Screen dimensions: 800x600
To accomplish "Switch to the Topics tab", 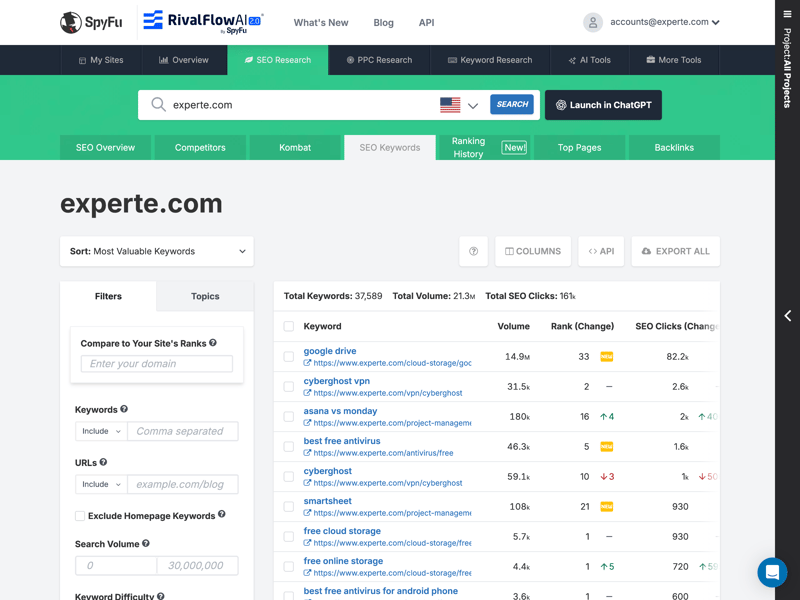I will tap(205, 296).
